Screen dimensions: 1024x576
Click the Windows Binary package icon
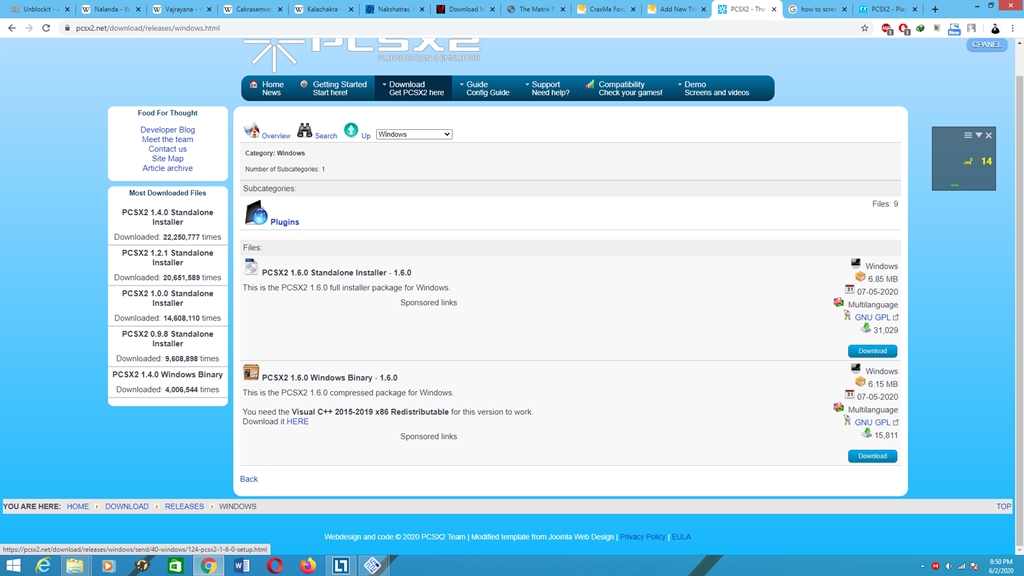(x=251, y=372)
